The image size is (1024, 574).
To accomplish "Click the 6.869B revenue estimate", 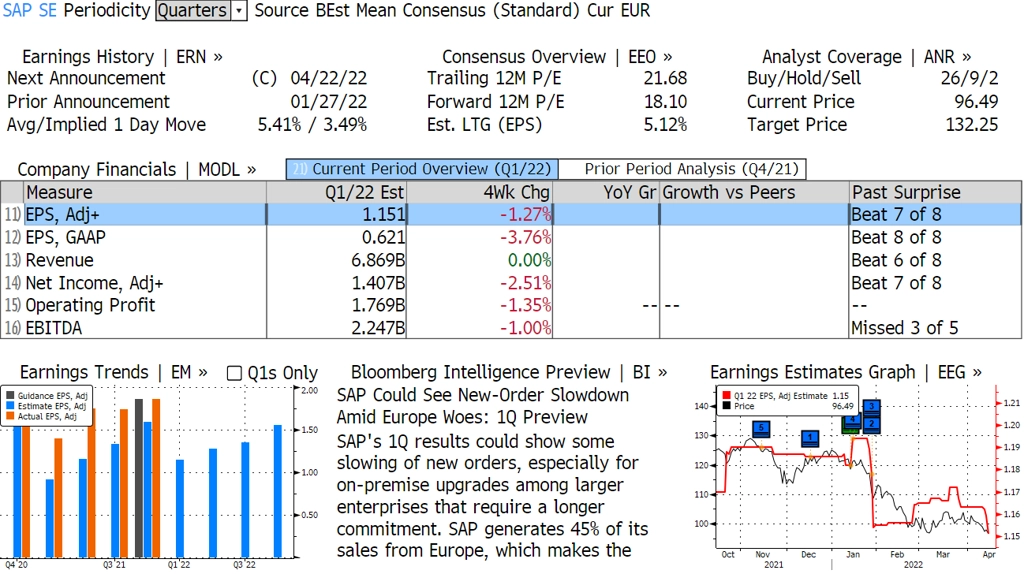I will point(378,260).
